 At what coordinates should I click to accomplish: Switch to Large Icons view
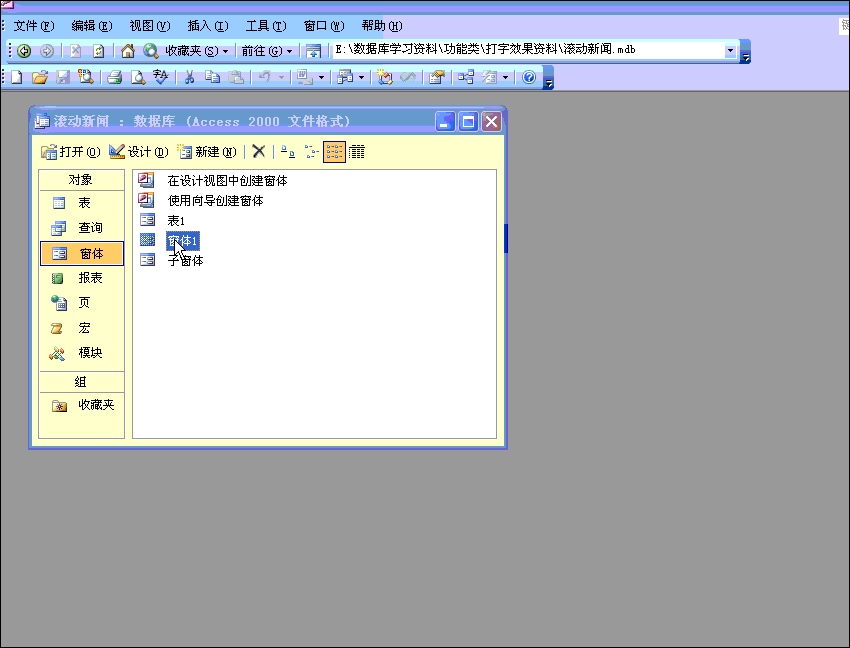coord(288,152)
